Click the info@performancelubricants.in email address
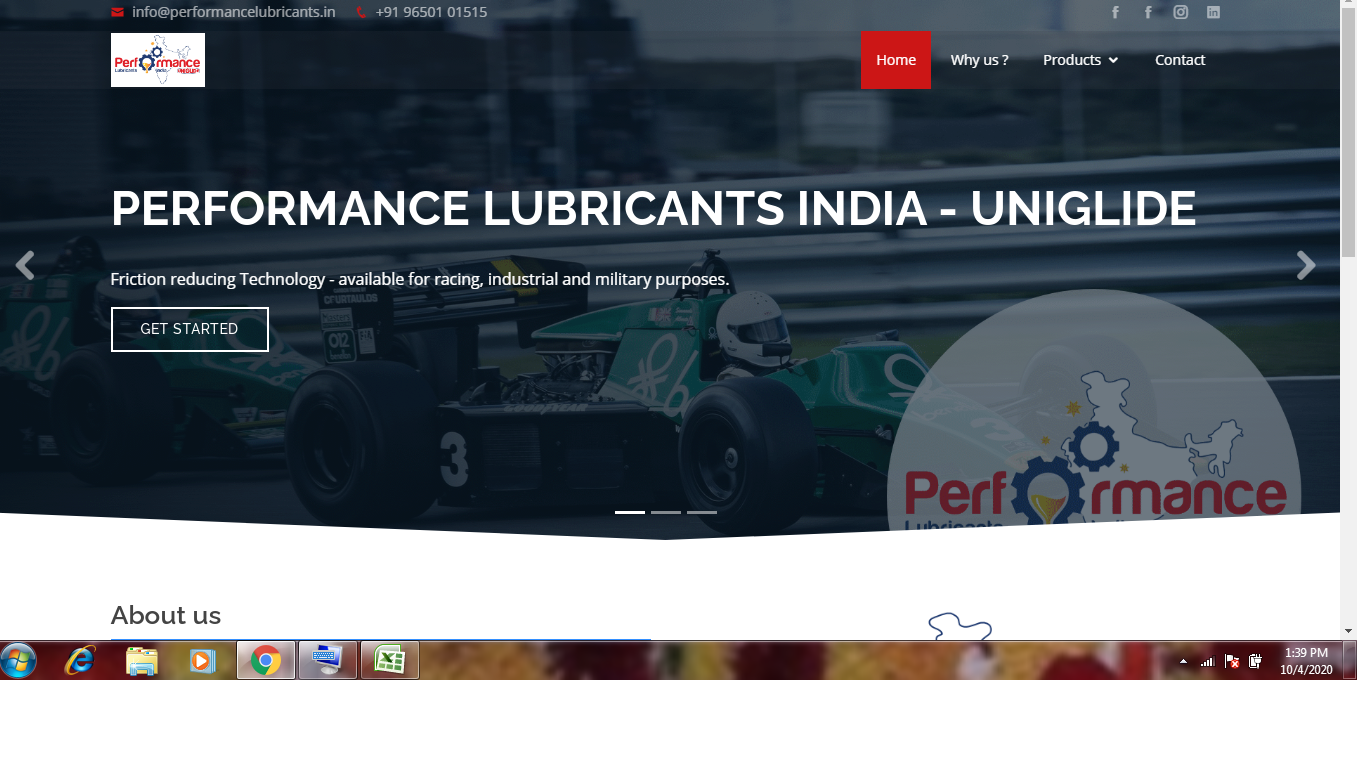Image resolution: width=1366 pixels, height=768 pixels. (234, 12)
